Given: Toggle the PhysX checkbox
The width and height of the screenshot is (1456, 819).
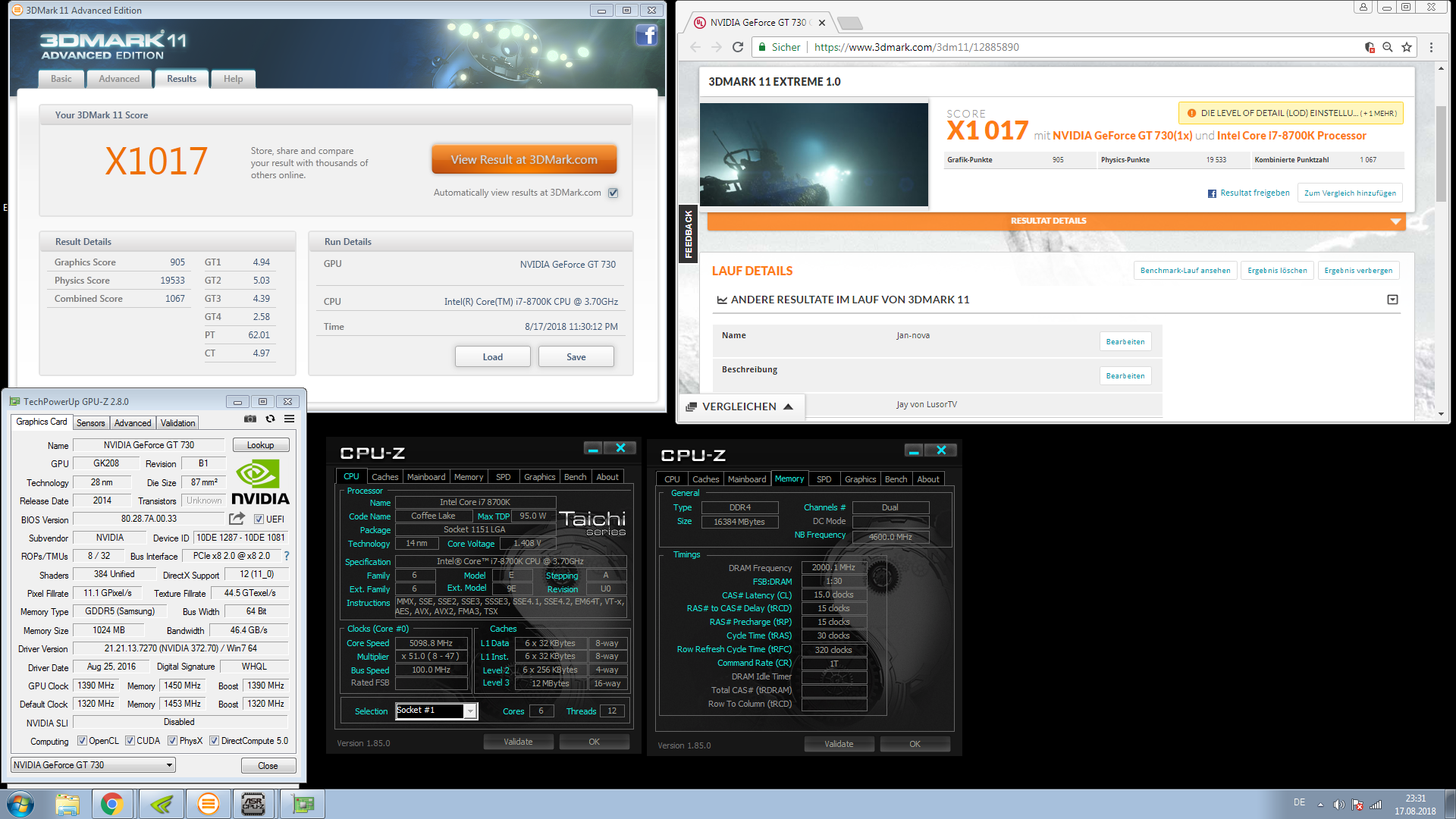Looking at the screenshot, I should (x=172, y=741).
